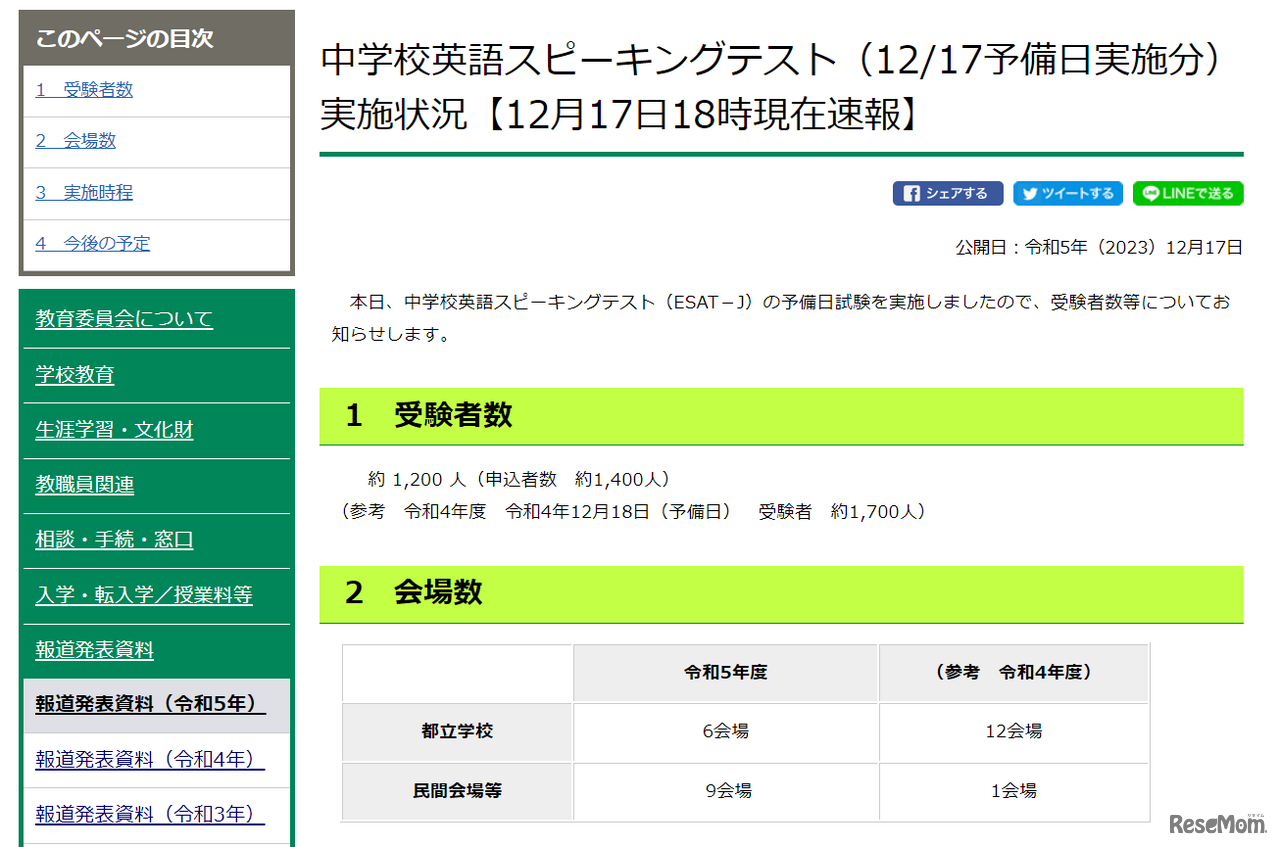Viewport: 1280px width, 847px height.
Task: Open the 教育委員会について sidebar menu
Action: (x=122, y=318)
